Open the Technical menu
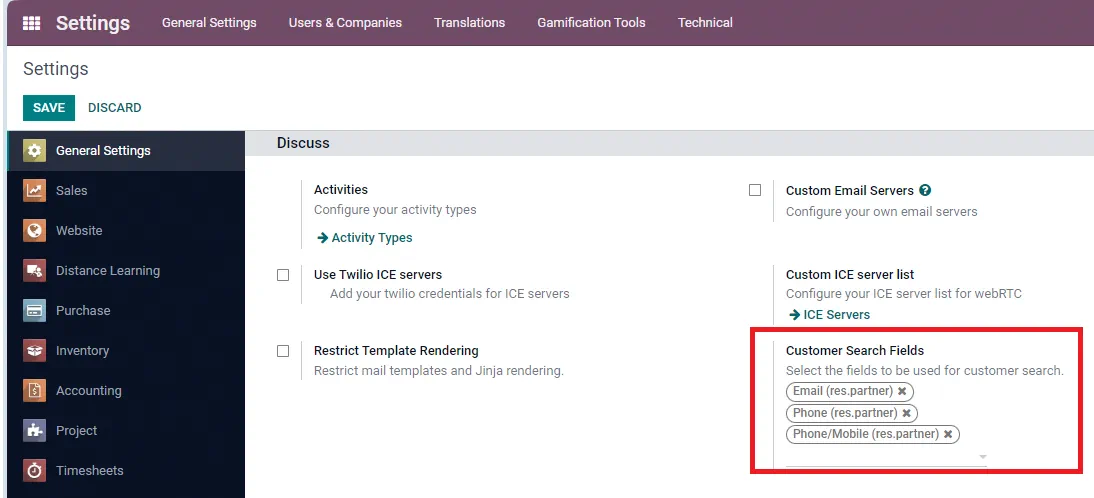This screenshot has height=498, width=1094. pos(705,22)
